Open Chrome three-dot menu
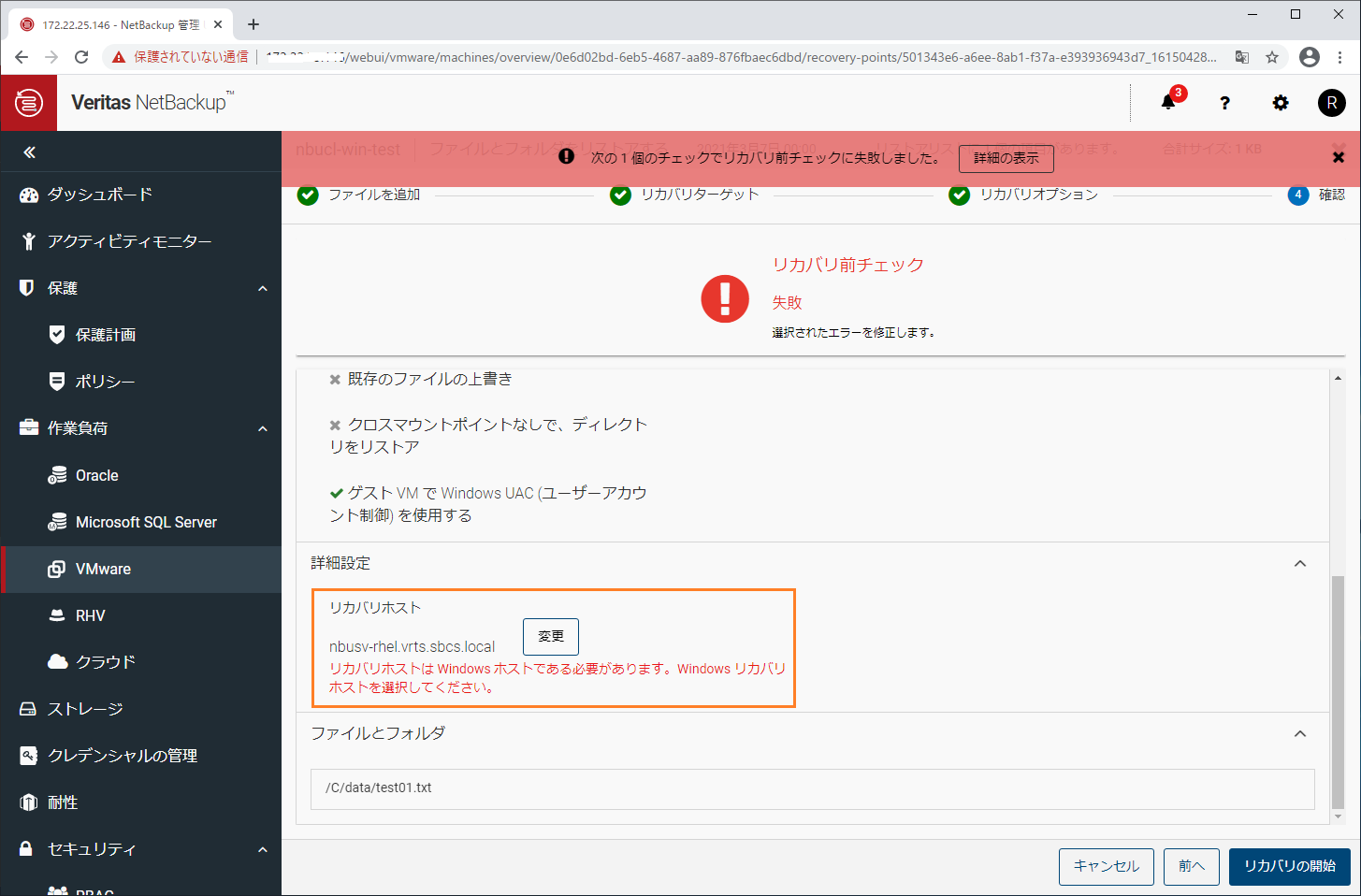Screen dimensions: 1361x896 click(x=1340, y=57)
